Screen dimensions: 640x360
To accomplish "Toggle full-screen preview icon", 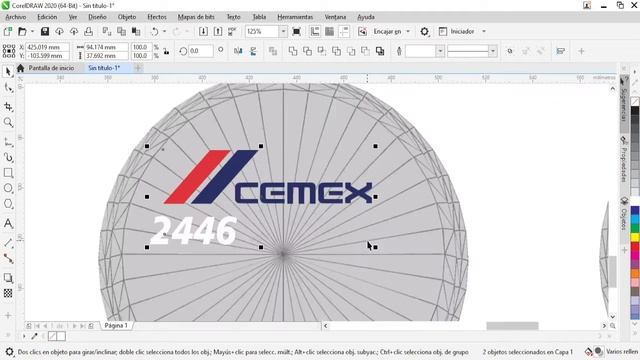I will tap(297, 31).
